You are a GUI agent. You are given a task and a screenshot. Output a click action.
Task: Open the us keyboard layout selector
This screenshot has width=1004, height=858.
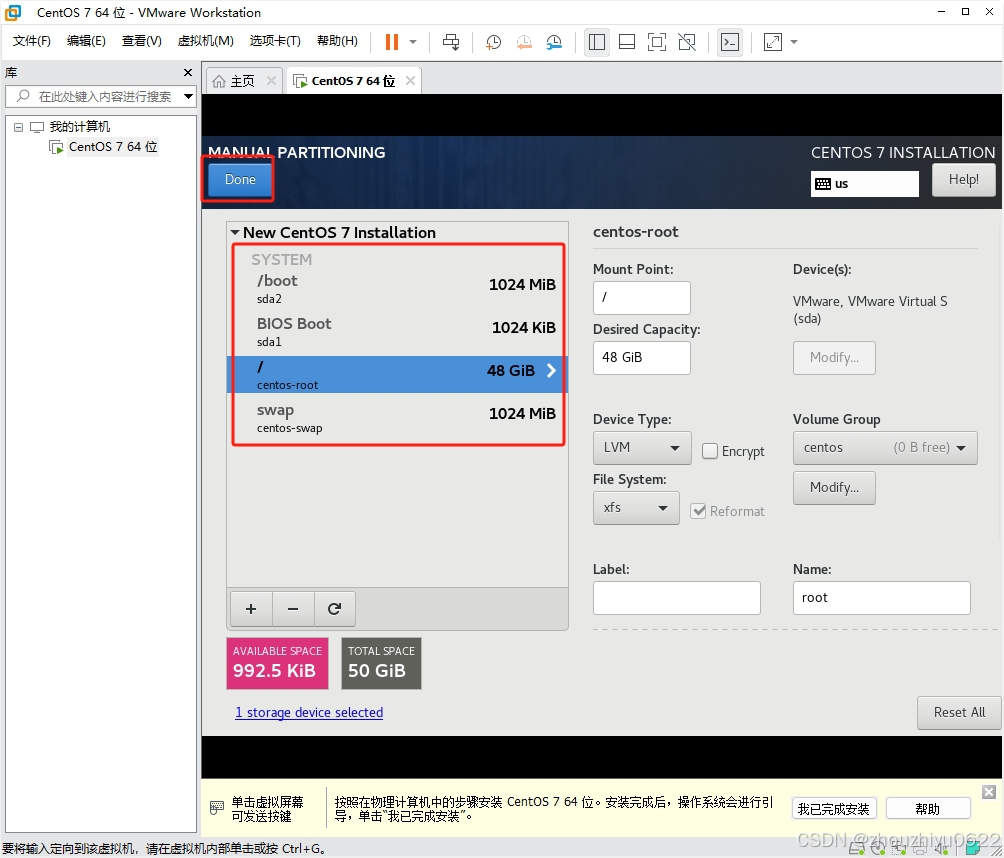[864, 184]
